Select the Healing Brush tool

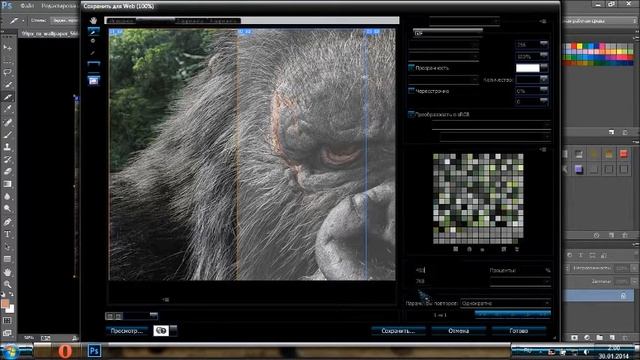[7, 122]
